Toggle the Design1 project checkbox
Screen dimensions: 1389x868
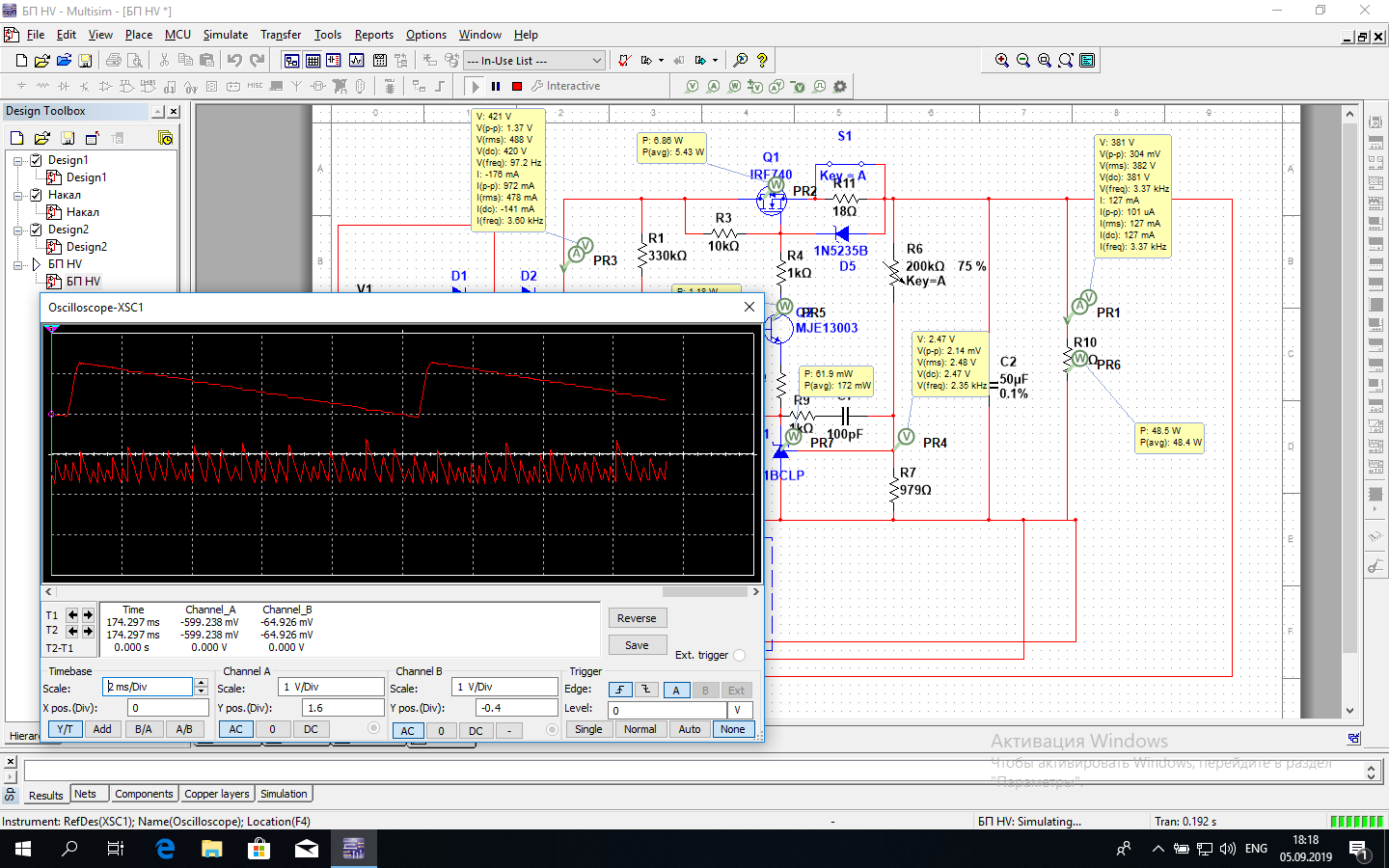pos(36,160)
